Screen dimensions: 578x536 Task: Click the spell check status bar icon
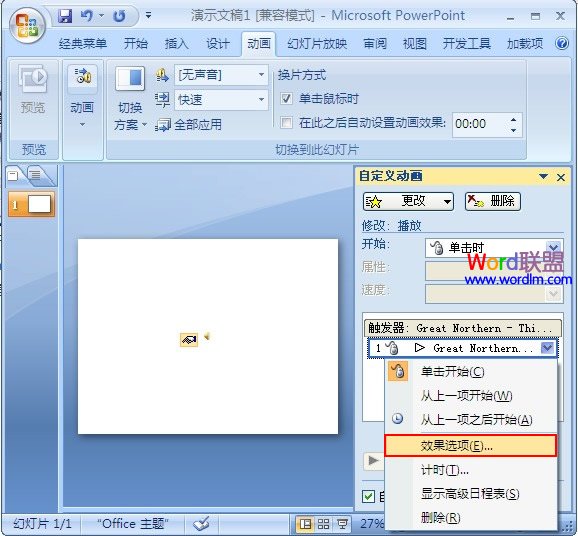pos(201,524)
